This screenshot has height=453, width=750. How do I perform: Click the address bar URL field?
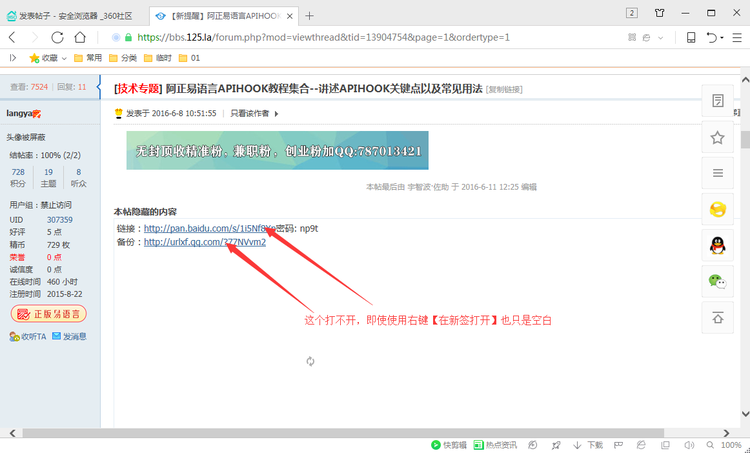coord(323,37)
